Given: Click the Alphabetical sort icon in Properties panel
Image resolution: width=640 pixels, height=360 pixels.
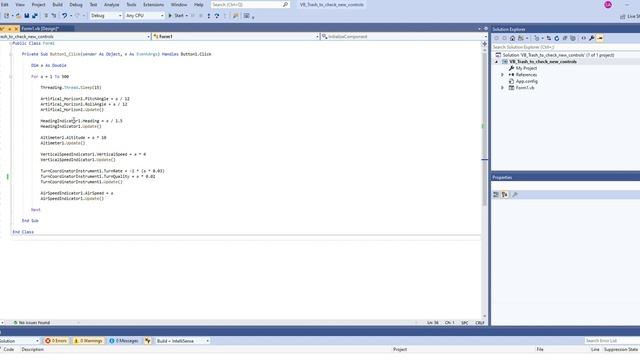Looking at the screenshot, I should pos(505,195).
